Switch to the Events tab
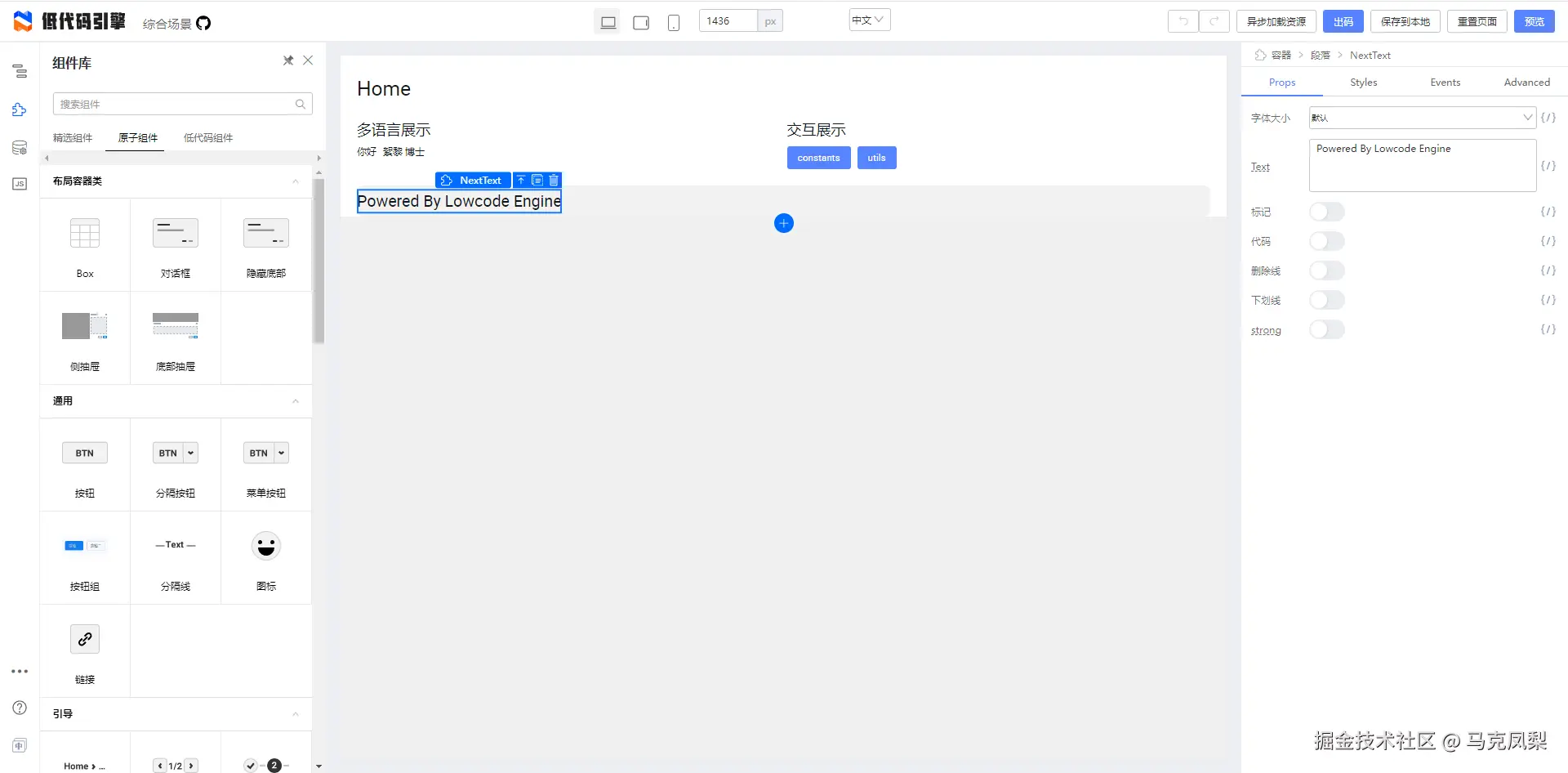Image resolution: width=1568 pixels, height=773 pixels. coord(1445,83)
